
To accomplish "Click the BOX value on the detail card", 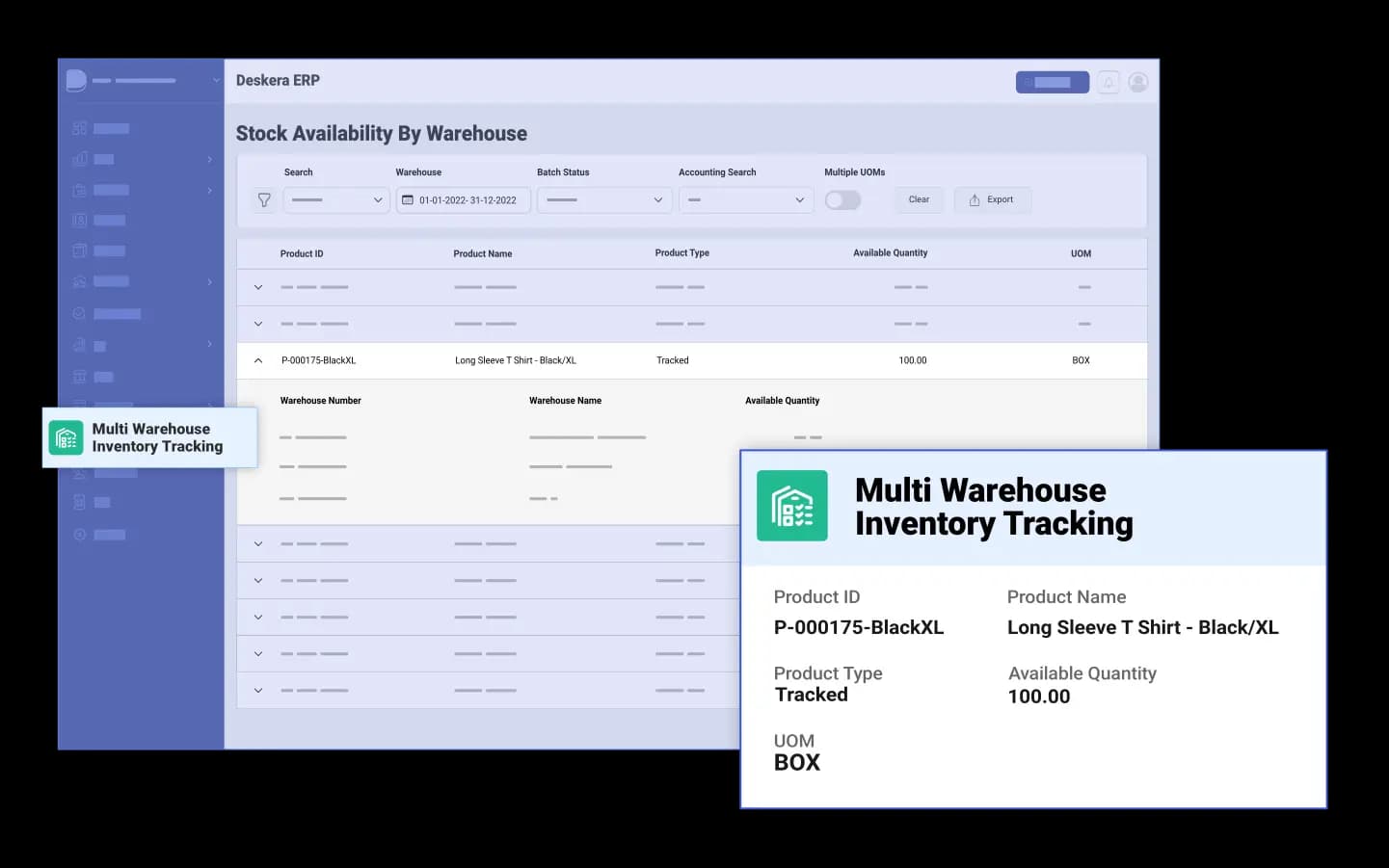I will pos(797,763).
